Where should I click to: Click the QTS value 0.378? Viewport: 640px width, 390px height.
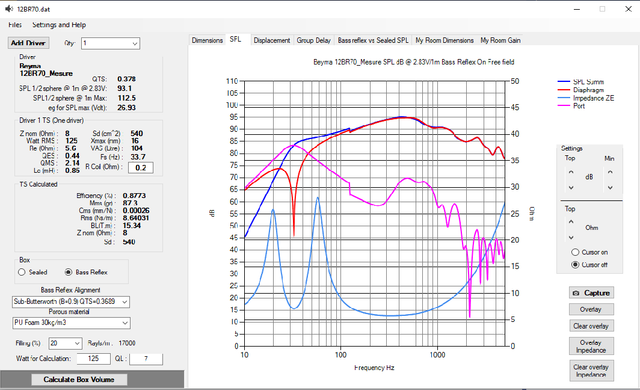point(127,79)
